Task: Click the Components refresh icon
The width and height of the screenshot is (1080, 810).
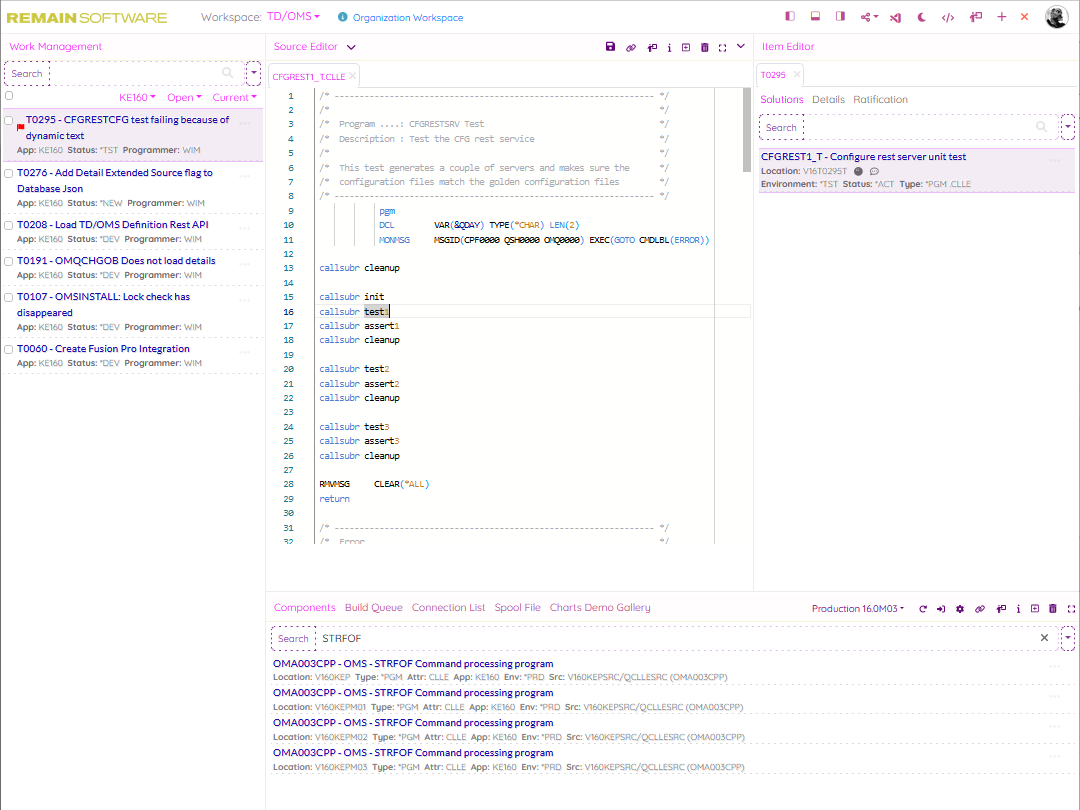Action: click(x=923, y=609)
